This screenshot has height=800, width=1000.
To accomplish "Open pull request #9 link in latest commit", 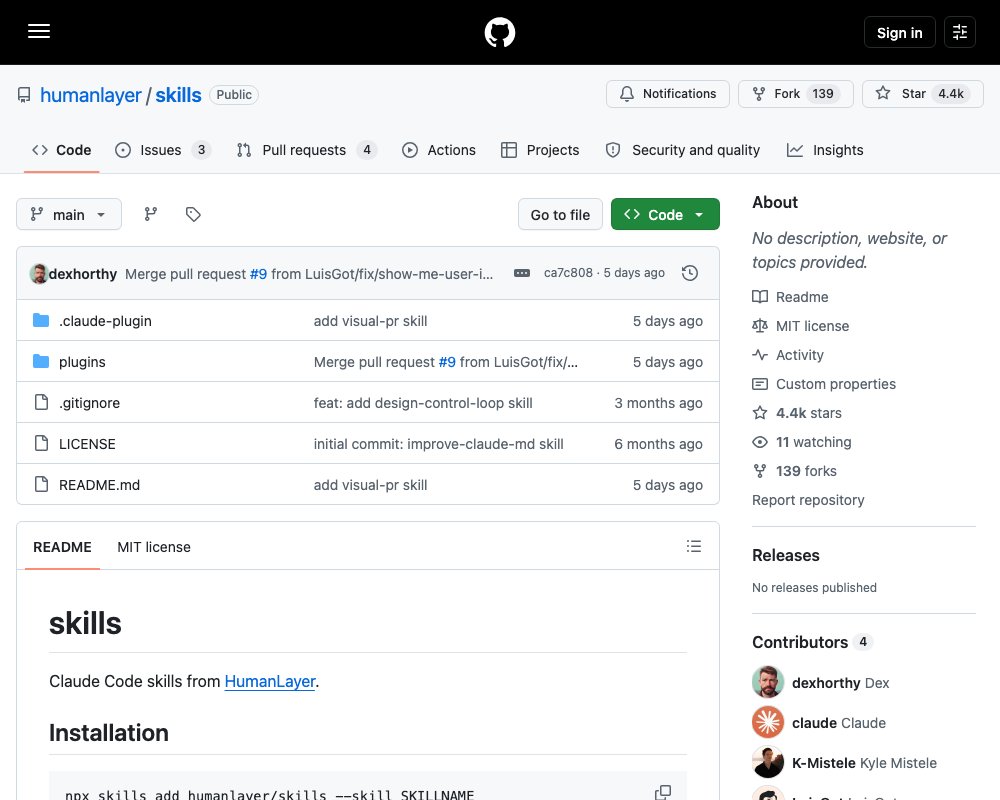I will coord(258,274).
